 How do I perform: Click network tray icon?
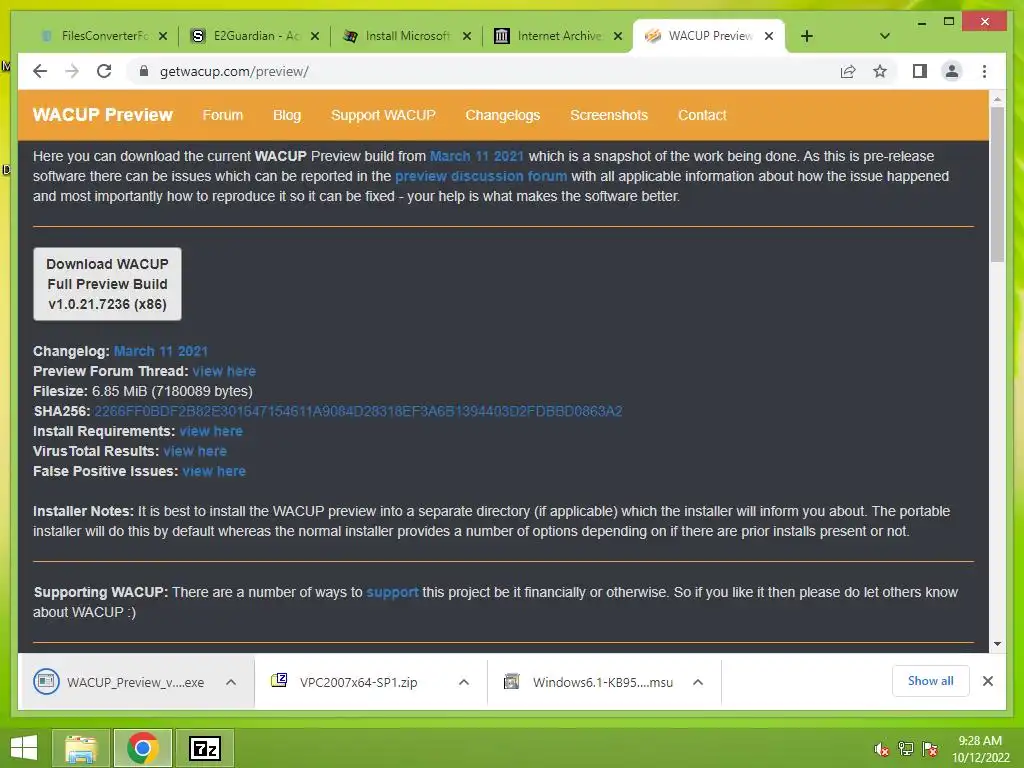906,749
